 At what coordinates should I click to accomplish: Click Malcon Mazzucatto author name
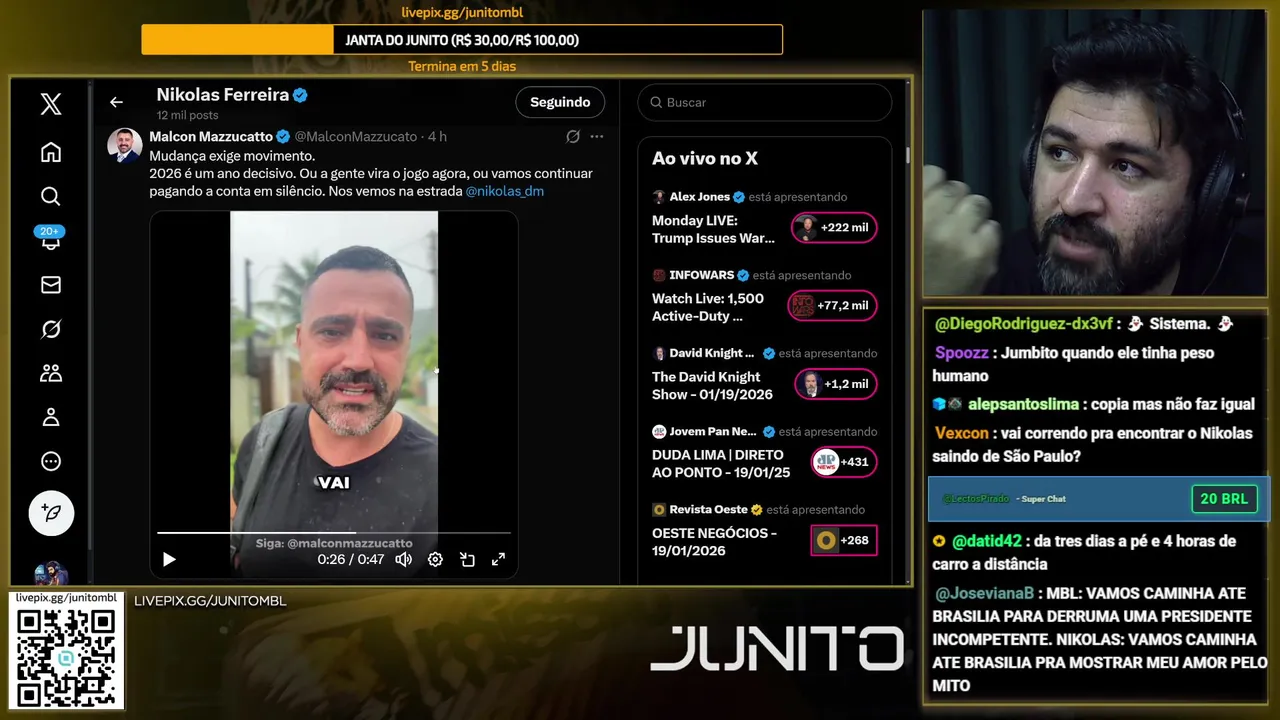211,136
